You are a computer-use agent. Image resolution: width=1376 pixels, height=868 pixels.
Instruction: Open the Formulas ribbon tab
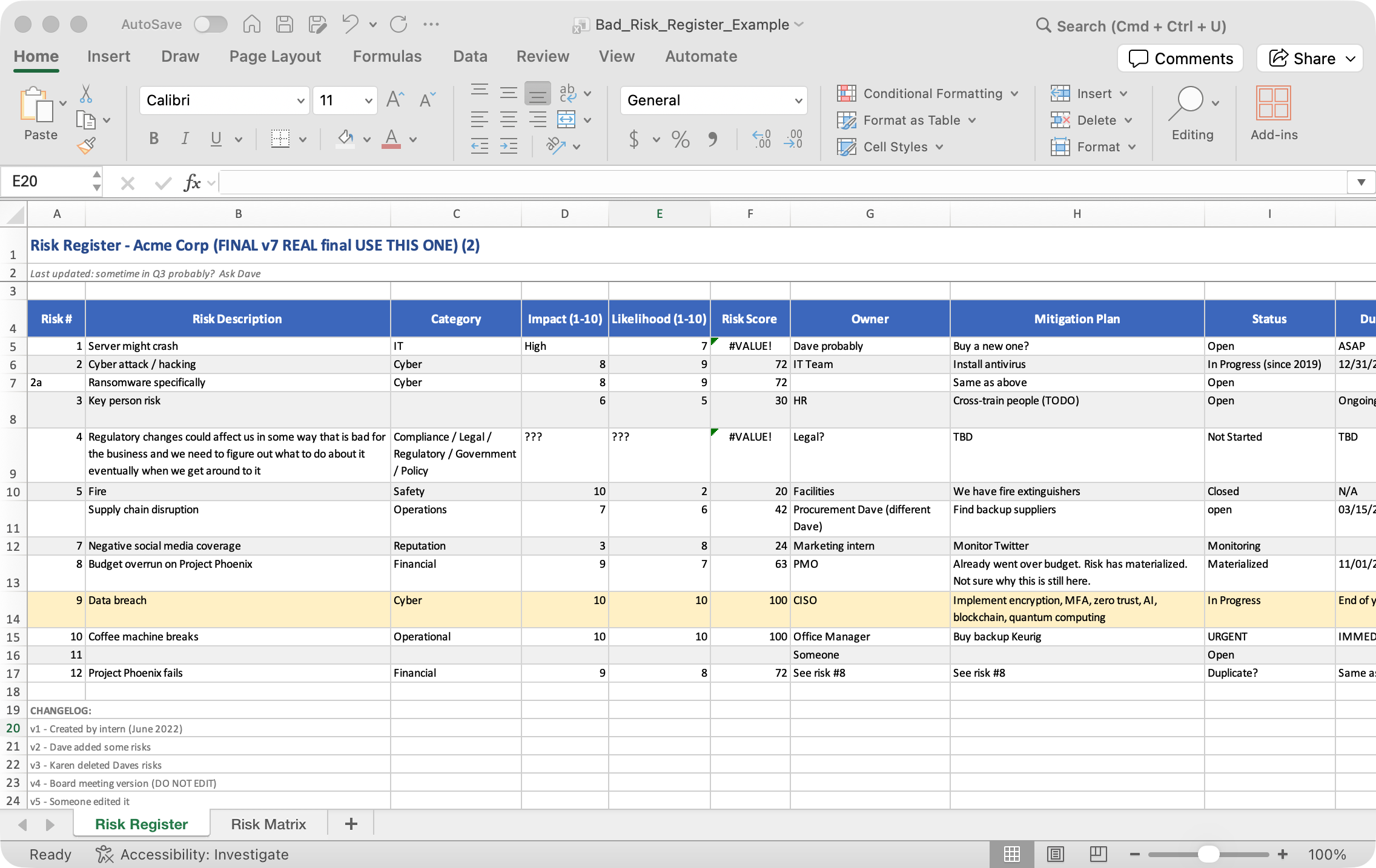tap(387, 56)
